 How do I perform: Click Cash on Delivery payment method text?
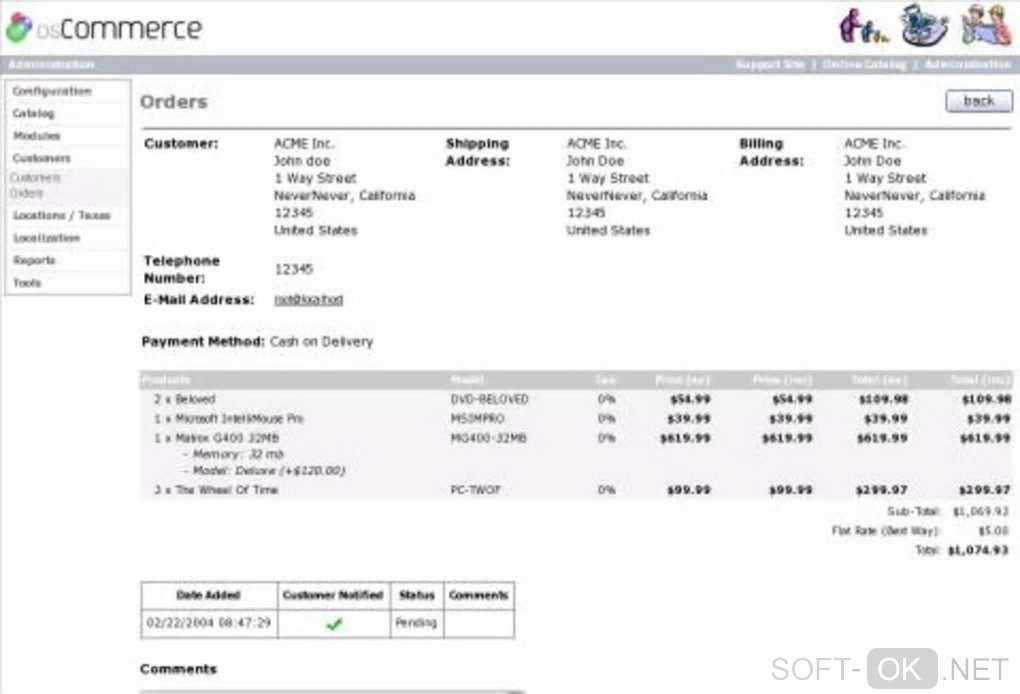click(x=321, y=341)
